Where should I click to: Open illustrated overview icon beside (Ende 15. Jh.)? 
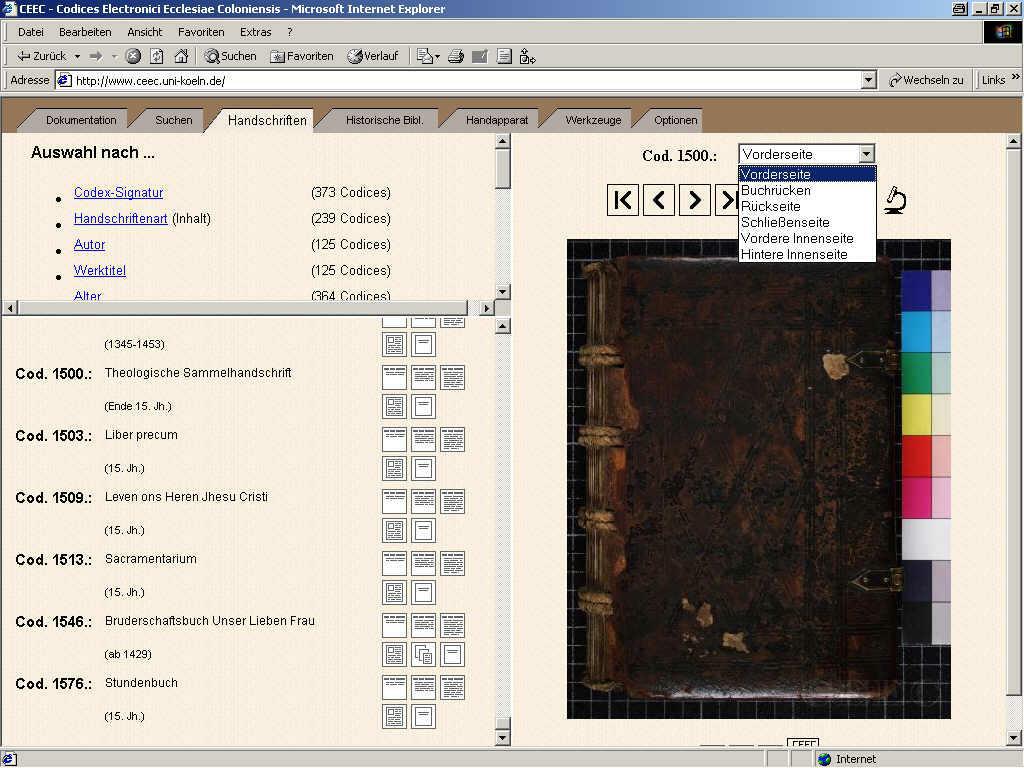point(394,406)
